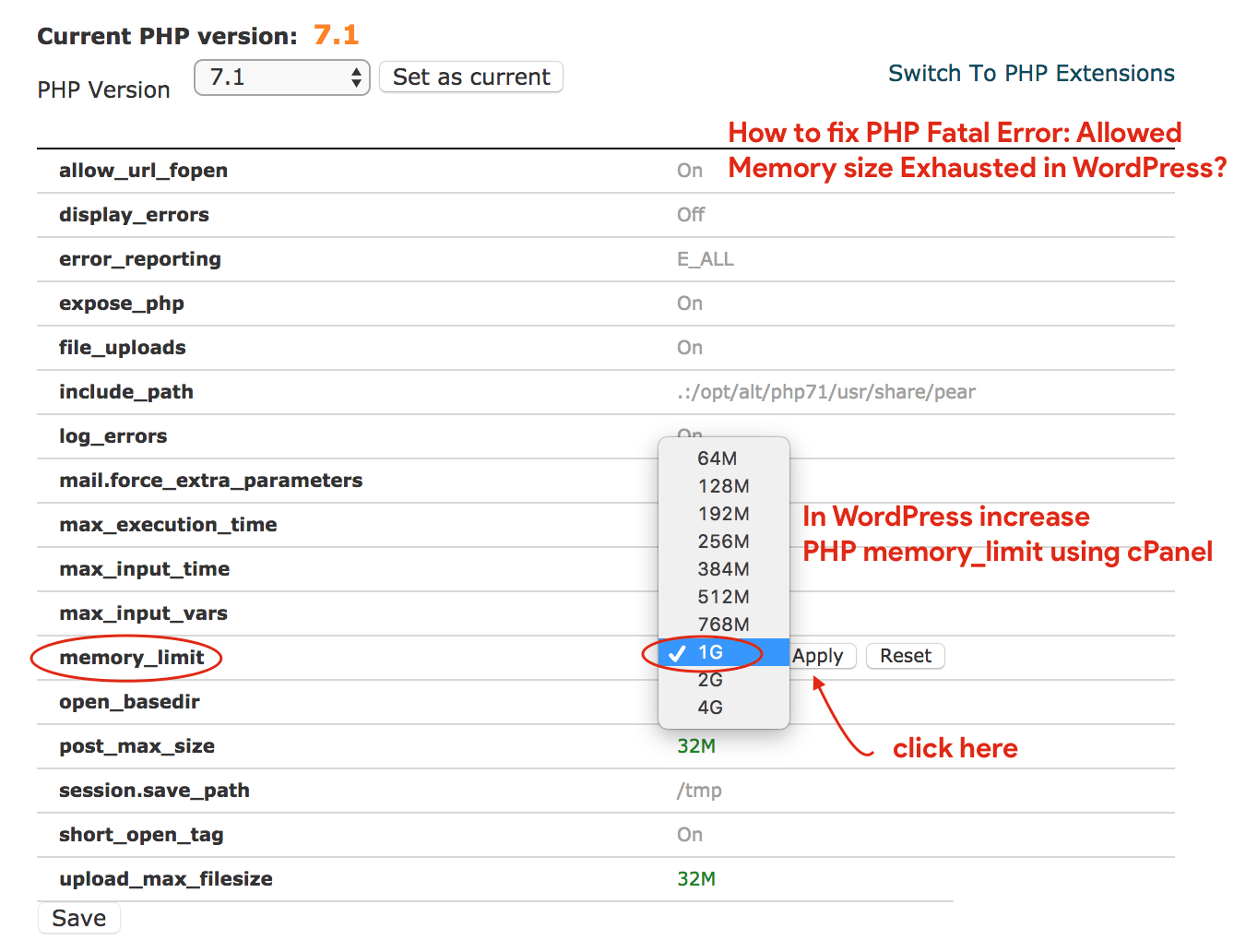Open Switch To PHP Extensions link
This screenshot has width=1234, height=952.
[1030, 74]
